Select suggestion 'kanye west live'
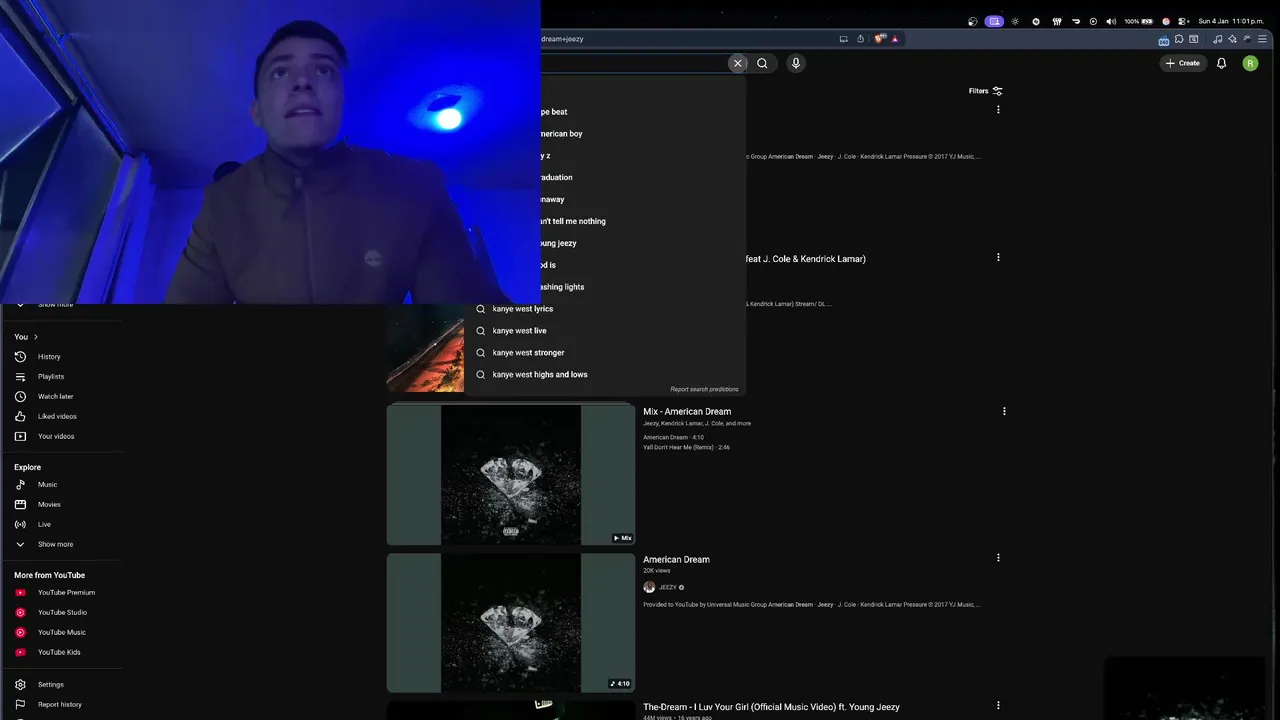Screen dimensions: 1280x720 605,331
